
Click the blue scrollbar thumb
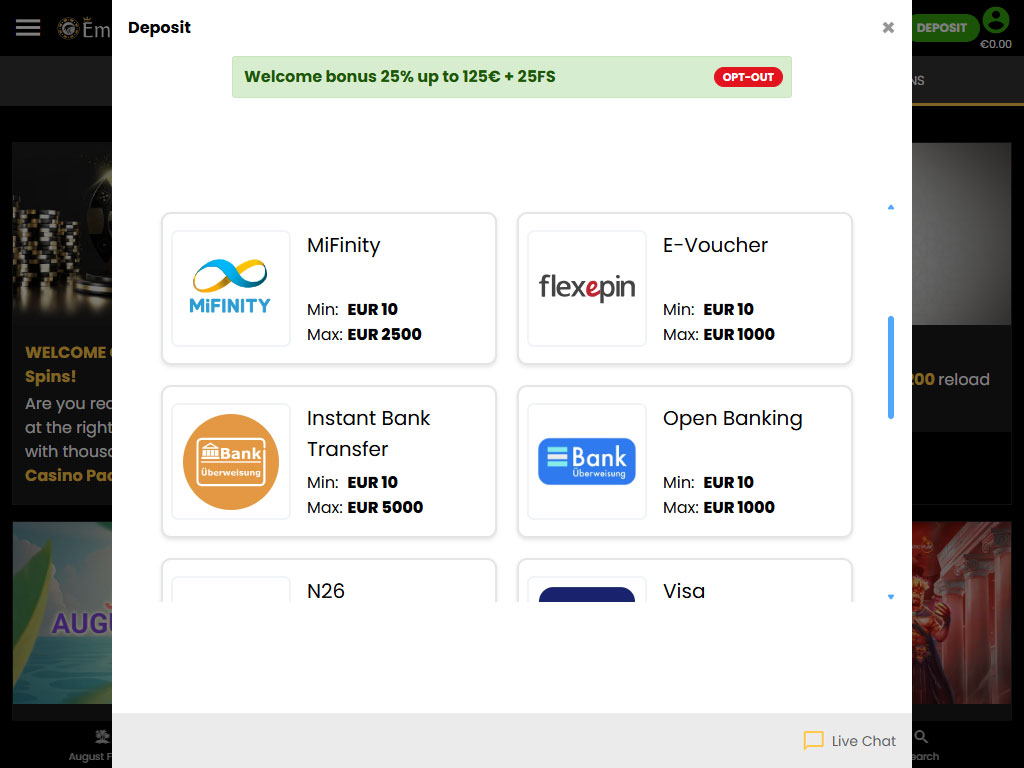click(x=891, y=367)
